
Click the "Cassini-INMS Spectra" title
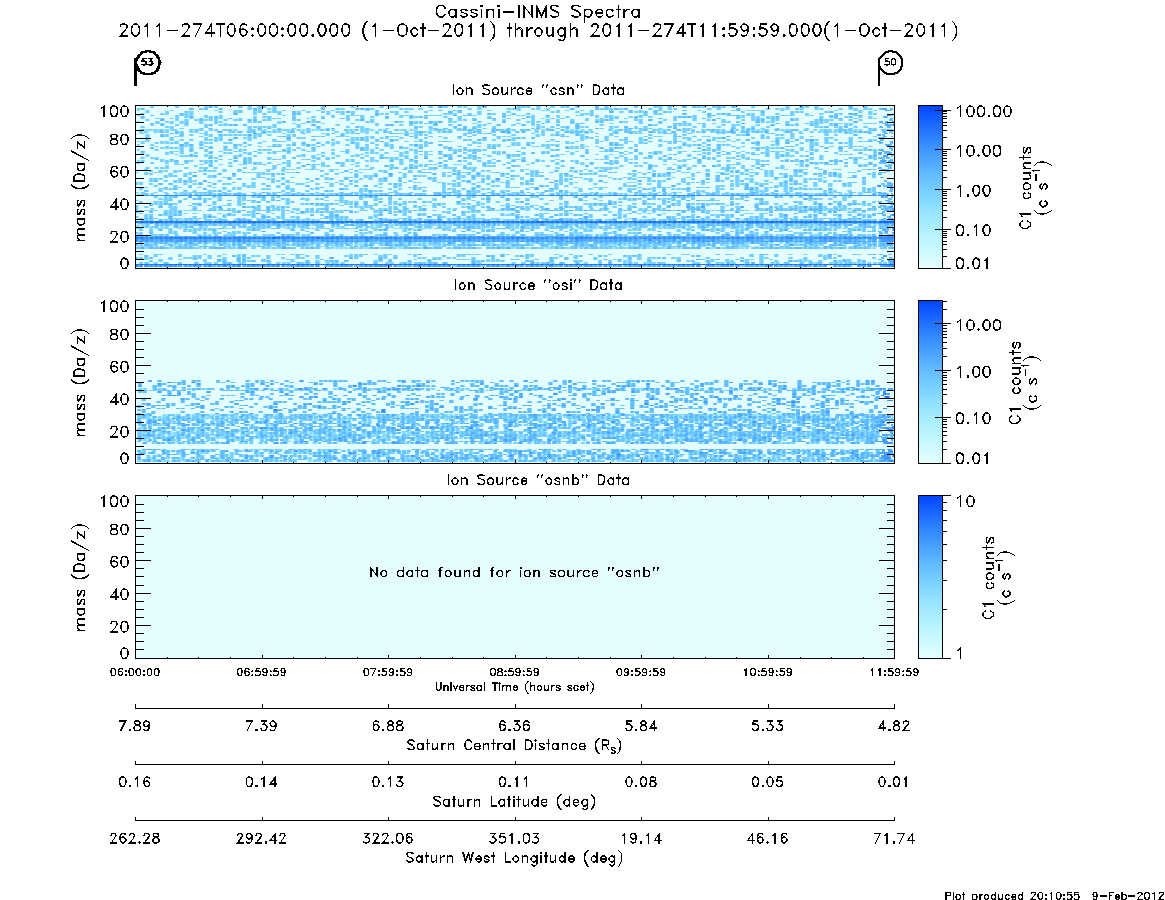click(x=537, y=11)
